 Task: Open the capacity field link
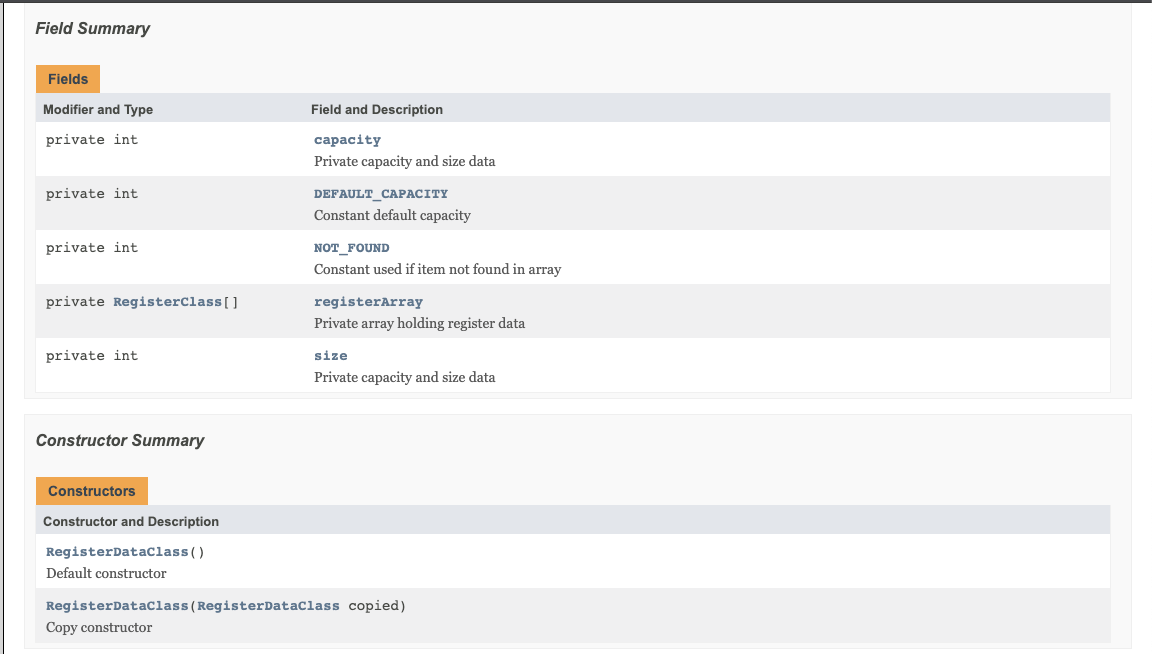[x=347, y=140]
